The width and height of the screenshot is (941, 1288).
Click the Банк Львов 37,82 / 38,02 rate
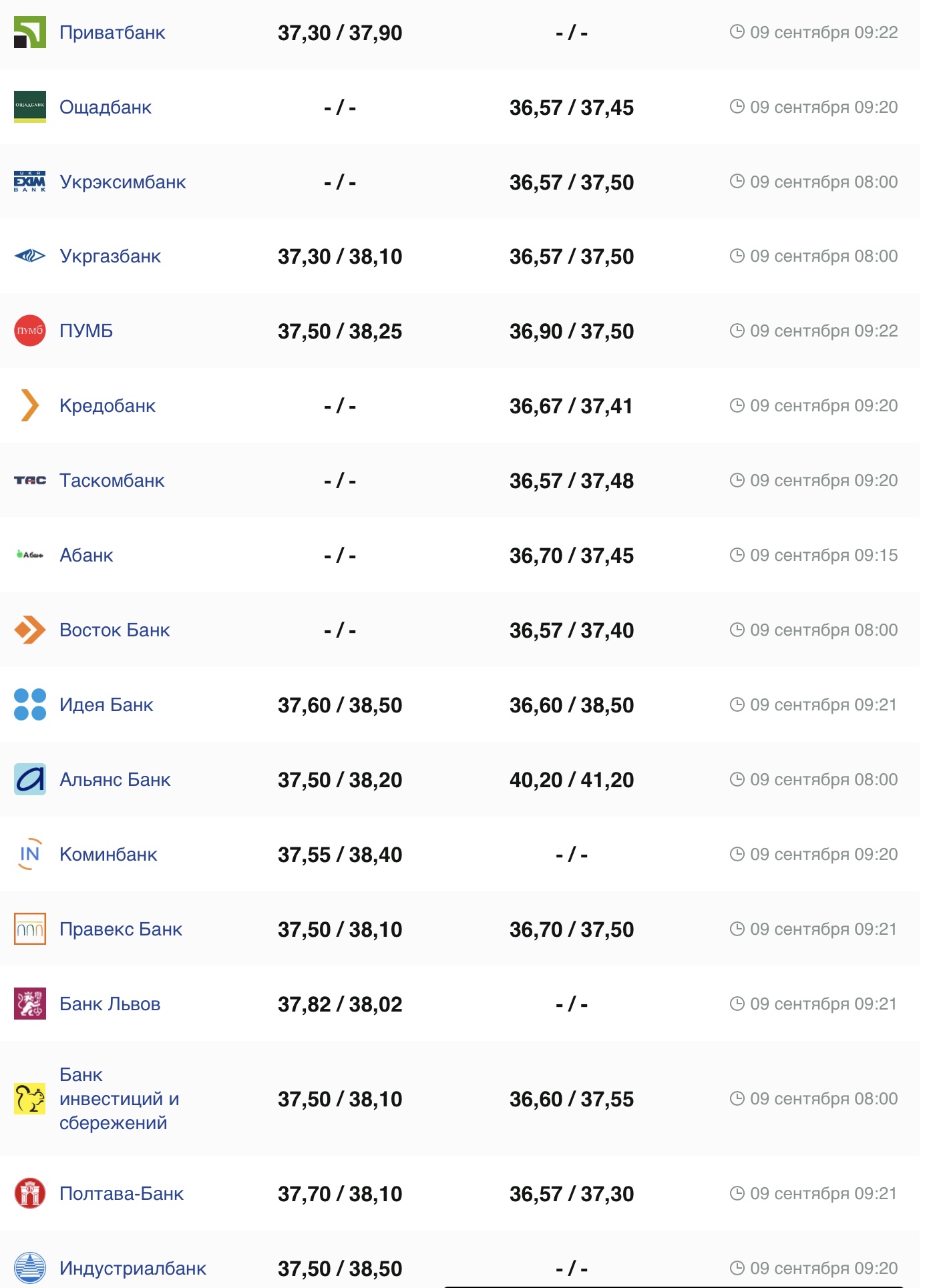(x=340, y=1004)
